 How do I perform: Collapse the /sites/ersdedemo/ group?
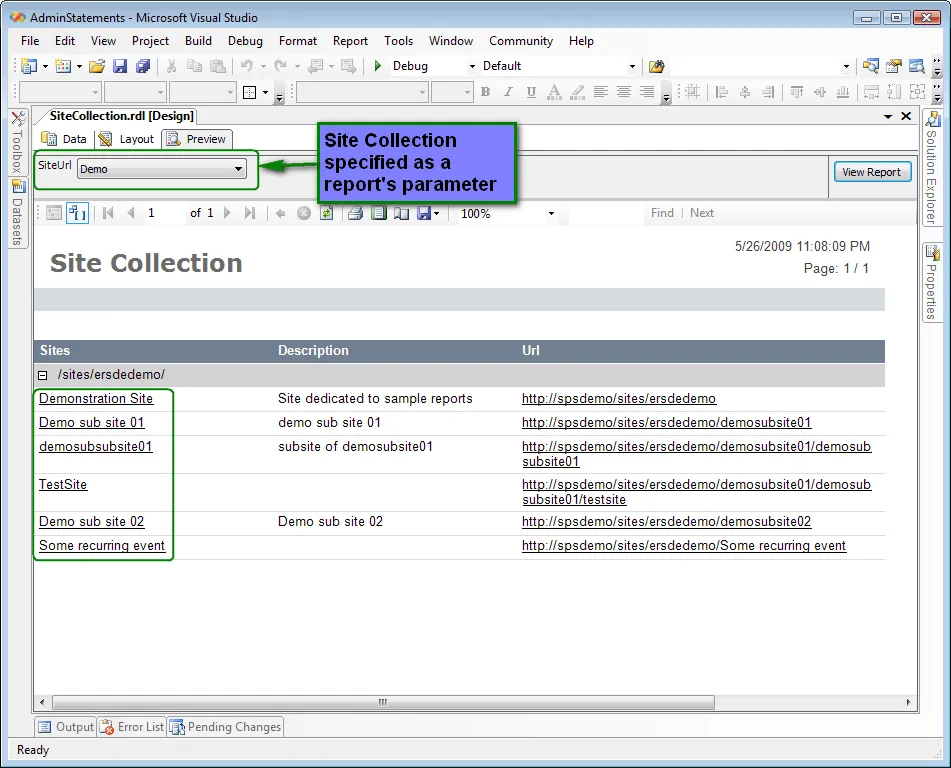tap(43, 375)
